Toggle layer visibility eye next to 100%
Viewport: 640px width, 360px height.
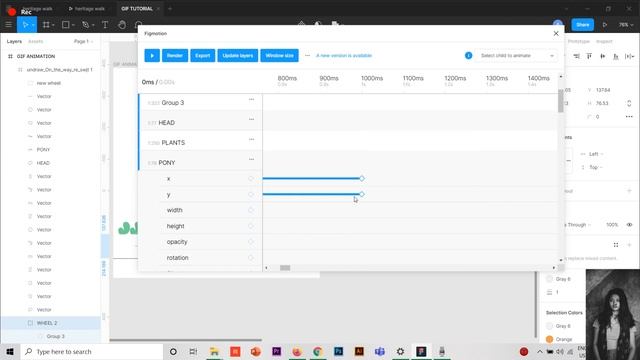tap(629, 225)
